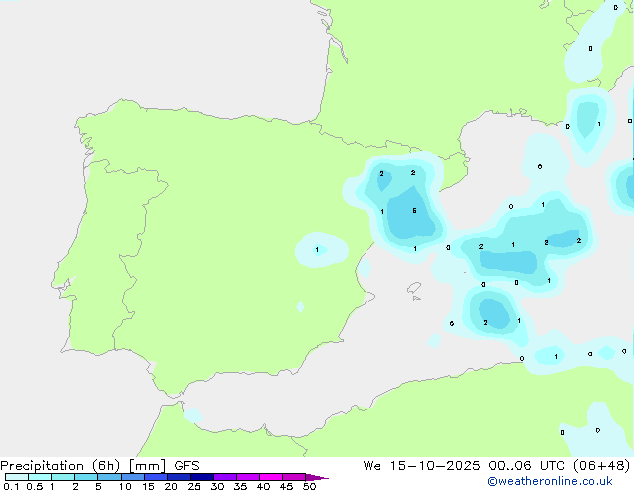Click the legend label '25'
This screenshot has width=634, height=490.
(x=194, y=486)
